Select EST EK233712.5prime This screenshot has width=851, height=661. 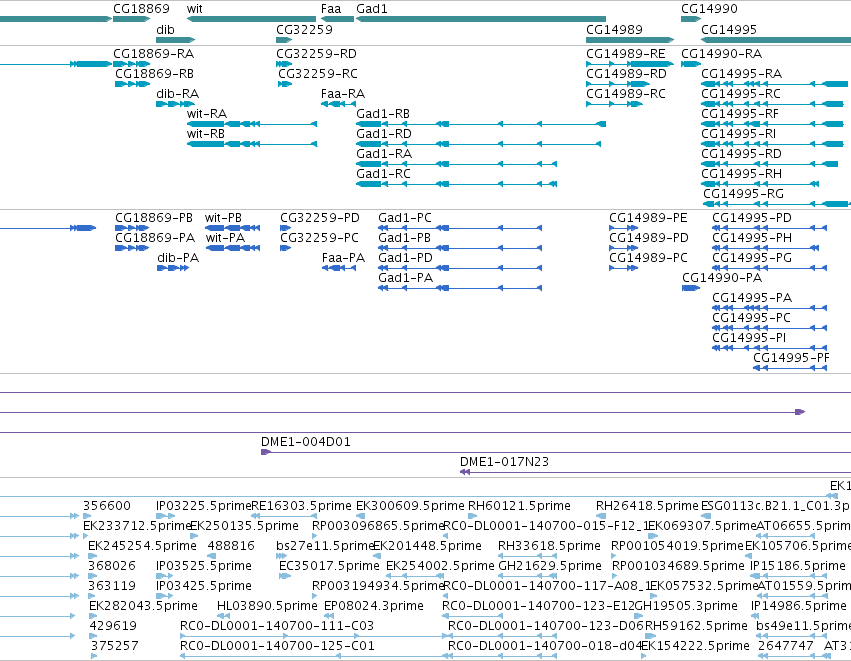click(x=137, y=526)
